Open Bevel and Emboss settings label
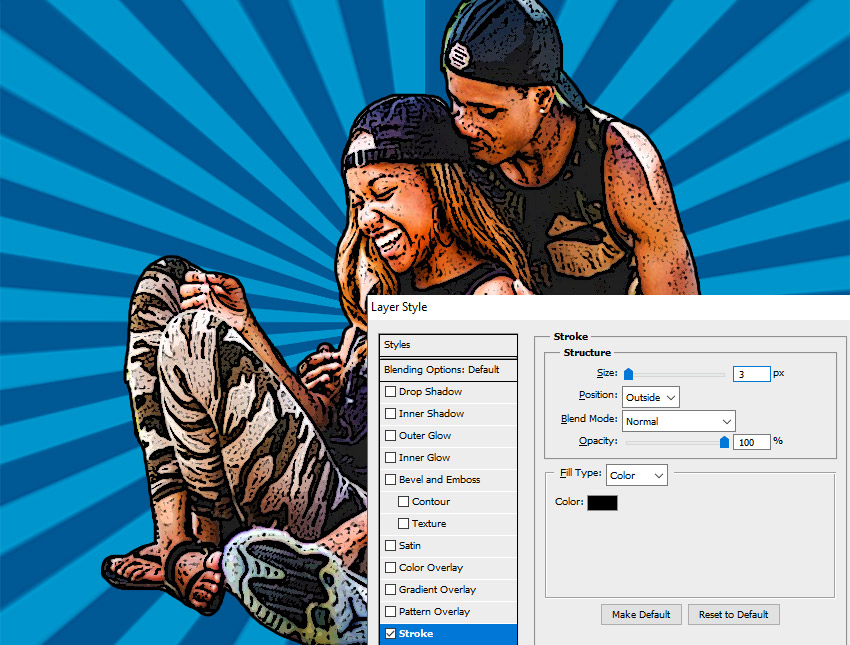The image size is (850, 645). 440,479
